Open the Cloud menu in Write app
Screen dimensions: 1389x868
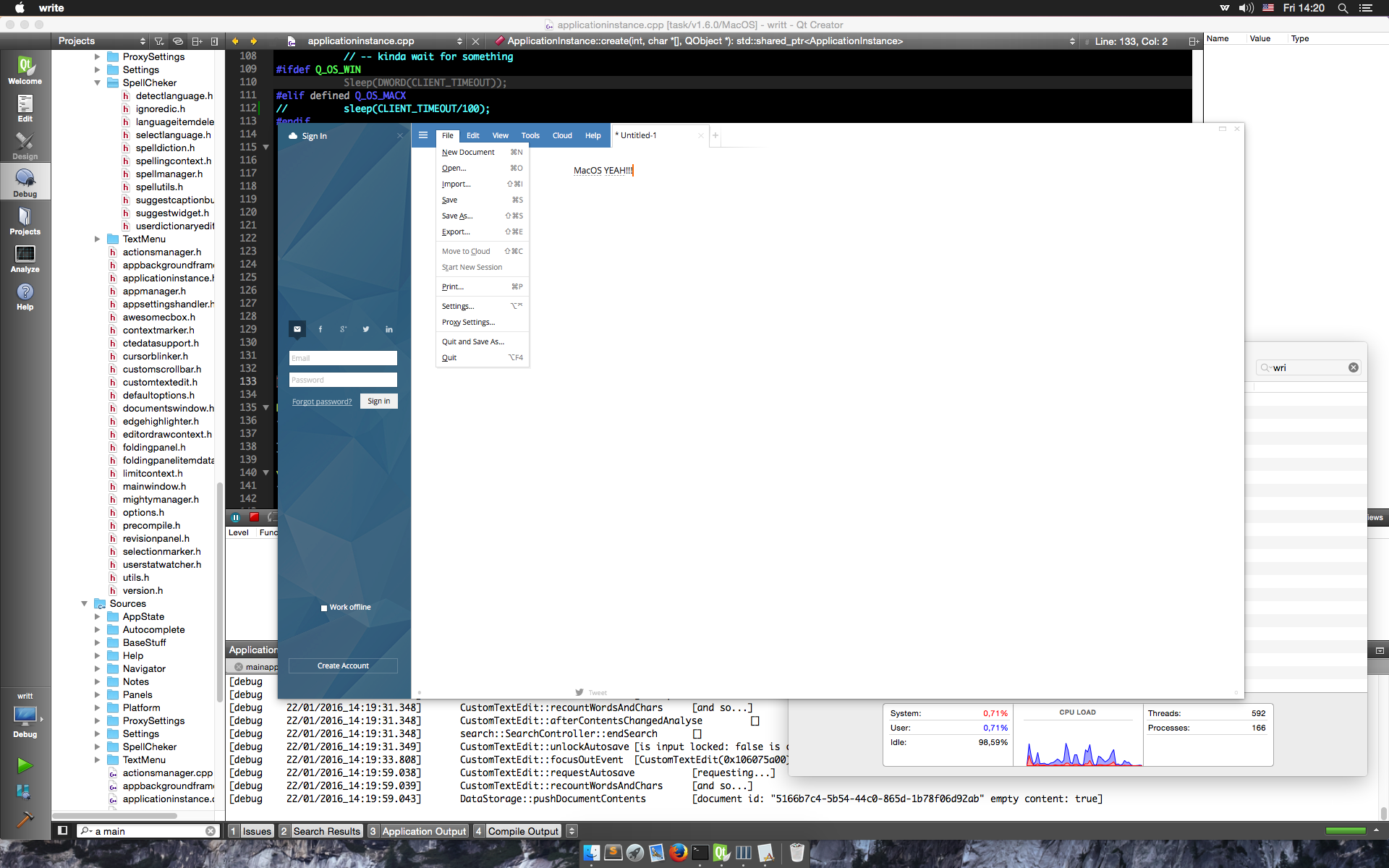pyautogui.click(x=562, y=135)
